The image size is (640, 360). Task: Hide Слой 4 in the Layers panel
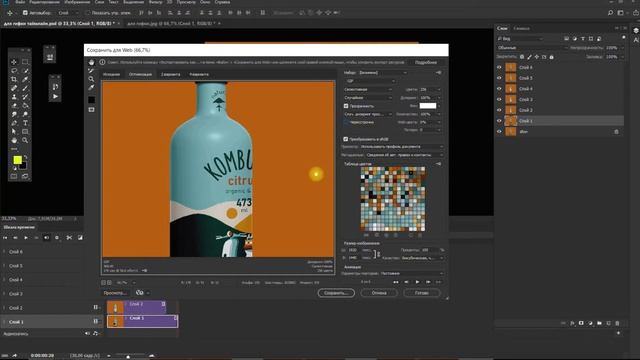coord(499,89)
